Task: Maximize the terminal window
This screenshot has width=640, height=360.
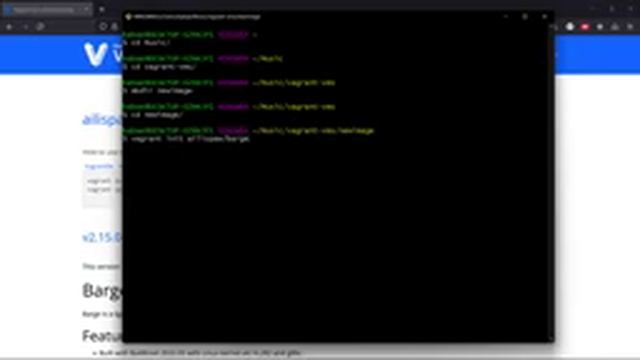Action: pyautogui.click(x=525, y=17)
